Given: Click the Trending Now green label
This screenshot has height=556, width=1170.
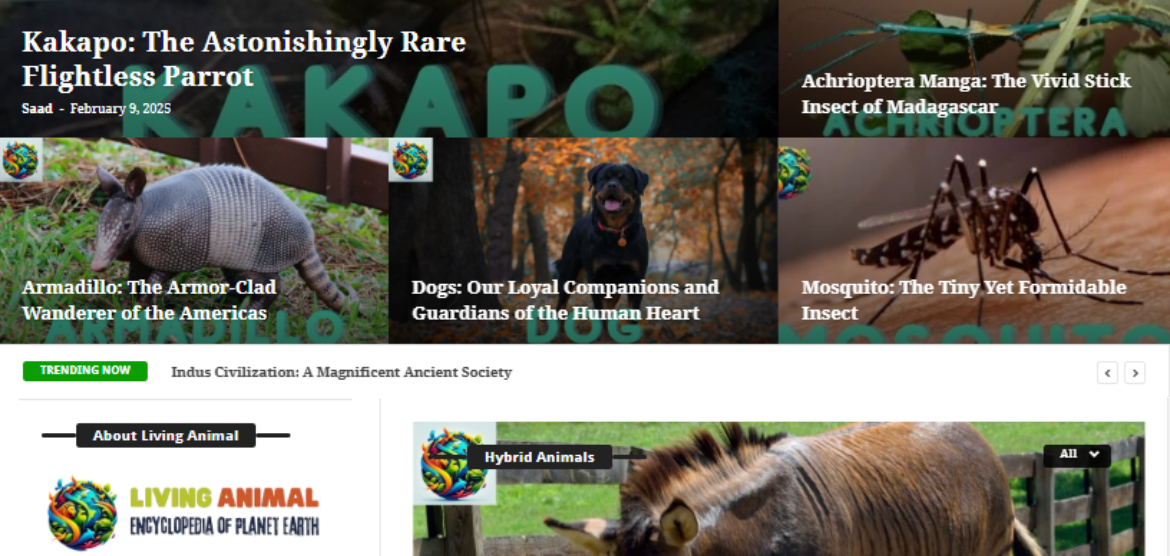Looking at the screenshot, I should tap(85, 371).
